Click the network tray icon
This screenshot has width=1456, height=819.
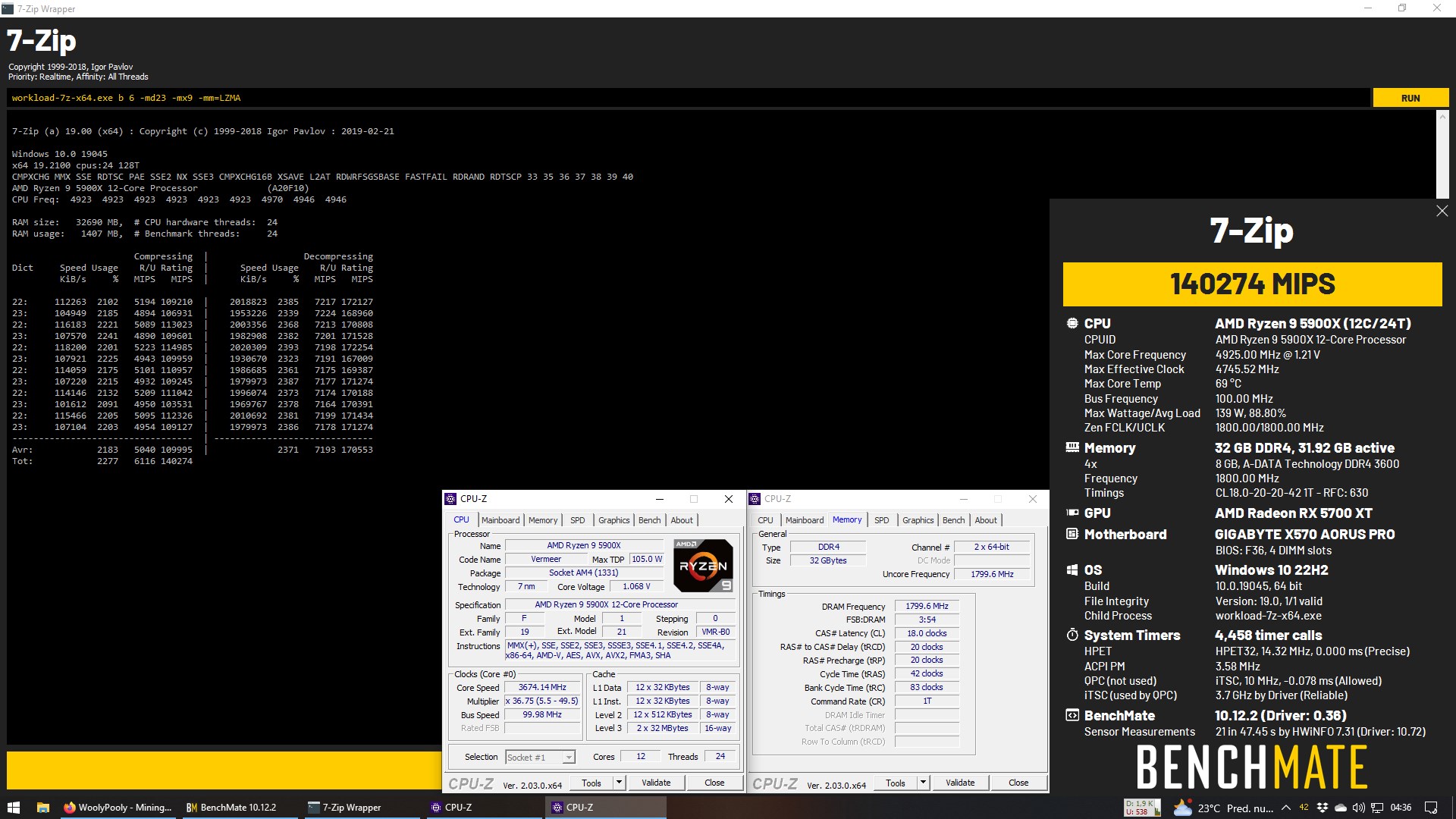pos(1377,808)
